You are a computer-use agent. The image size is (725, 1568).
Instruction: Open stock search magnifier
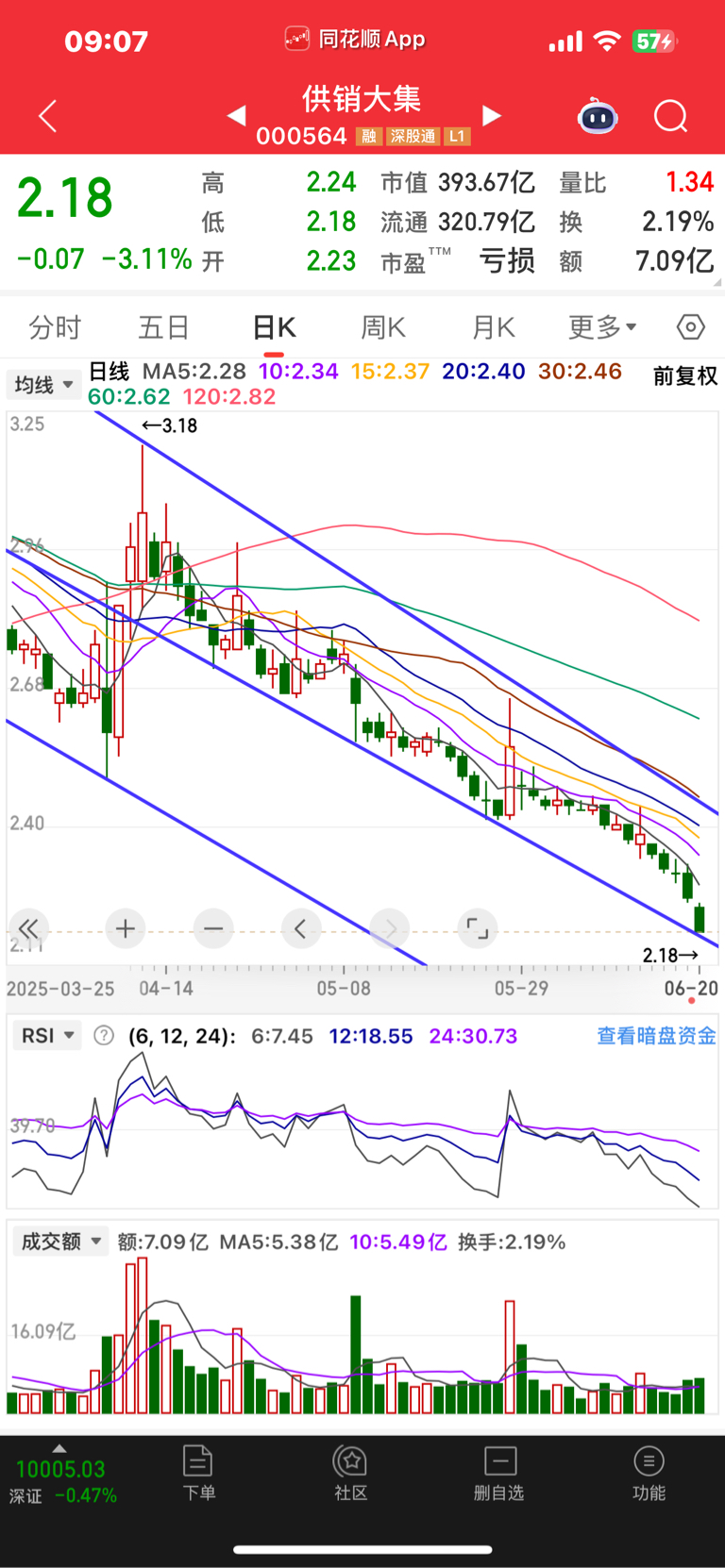tap(671, 116)
